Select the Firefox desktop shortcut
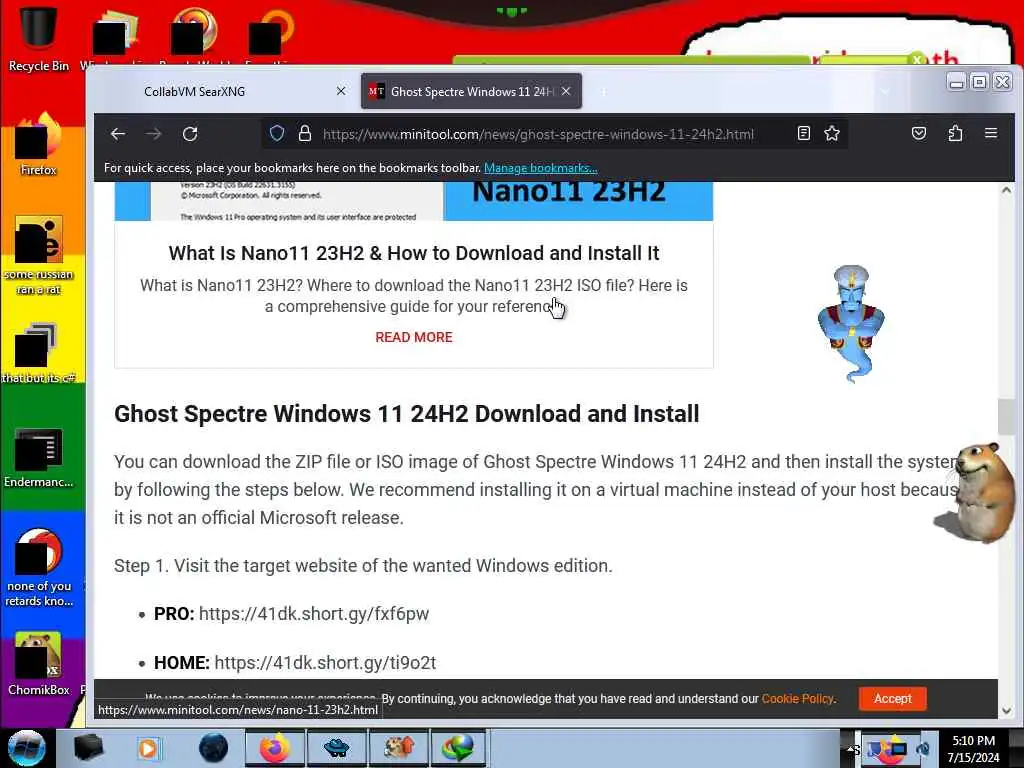 point(39,145)
